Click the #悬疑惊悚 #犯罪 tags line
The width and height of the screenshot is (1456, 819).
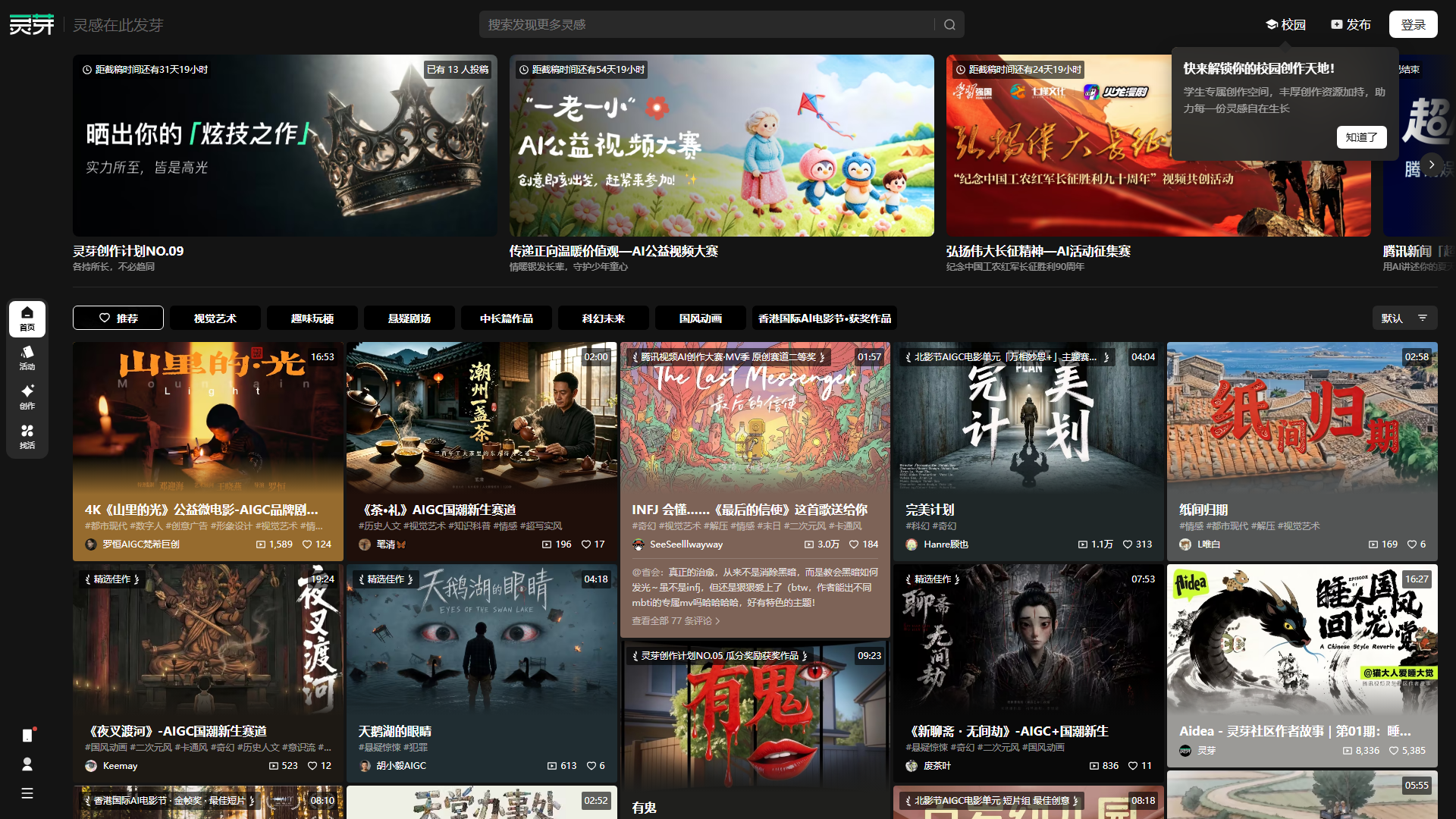[393, 748]
